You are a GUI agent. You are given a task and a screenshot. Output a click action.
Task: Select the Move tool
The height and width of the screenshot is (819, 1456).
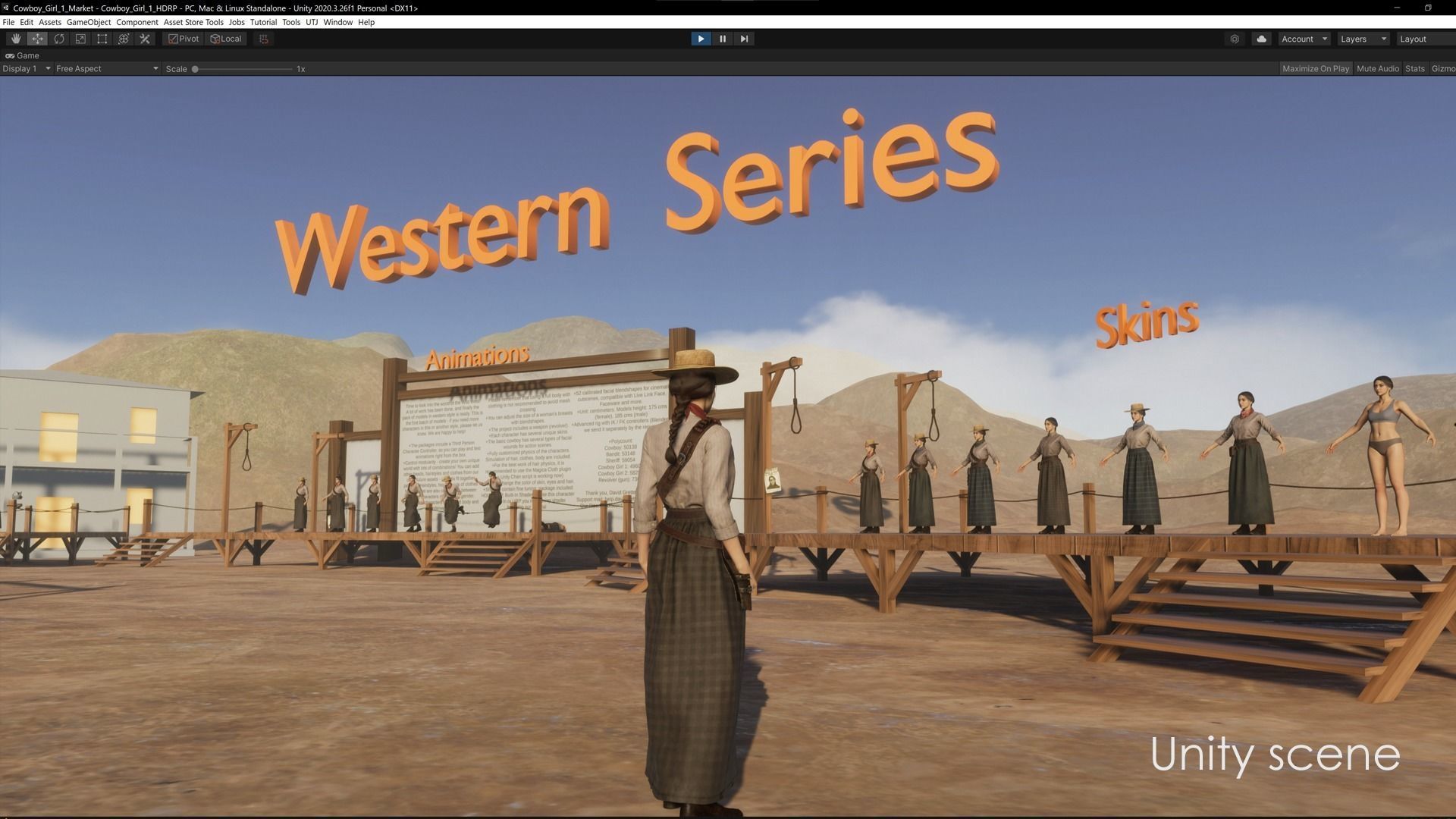pyautogui.click(x=37, y=39)
